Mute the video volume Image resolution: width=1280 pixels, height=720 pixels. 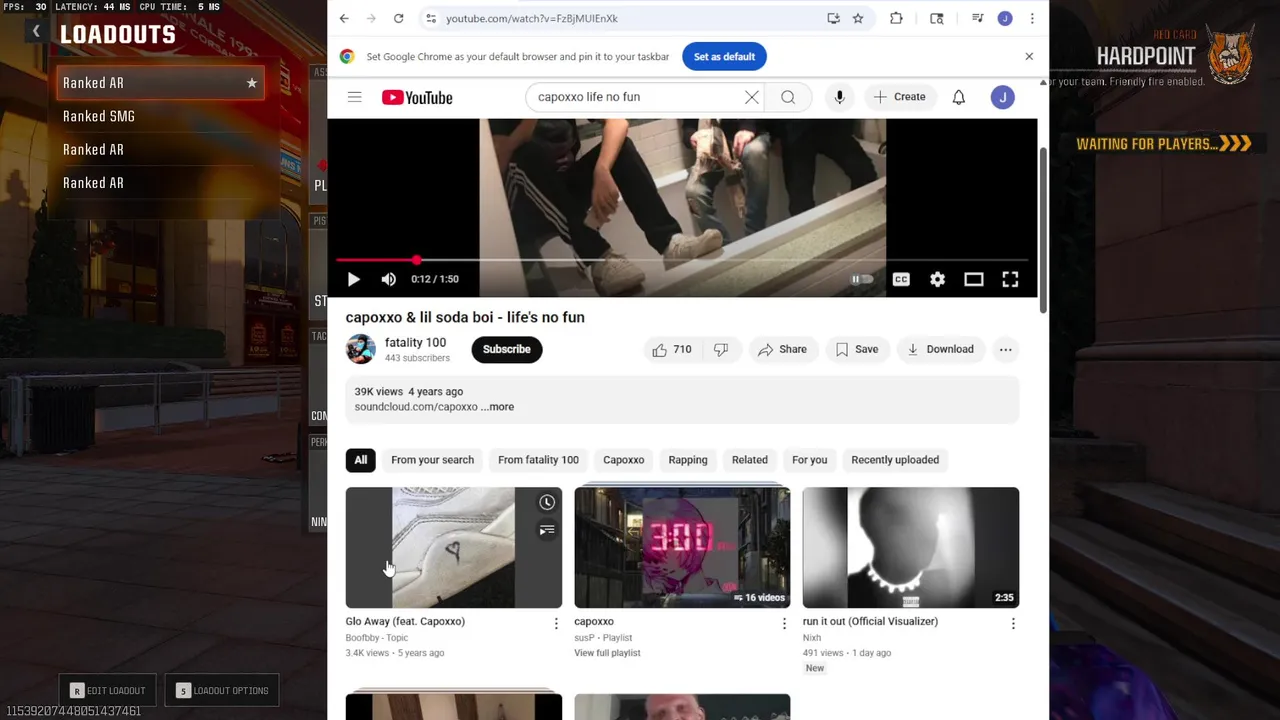(388, 279)
